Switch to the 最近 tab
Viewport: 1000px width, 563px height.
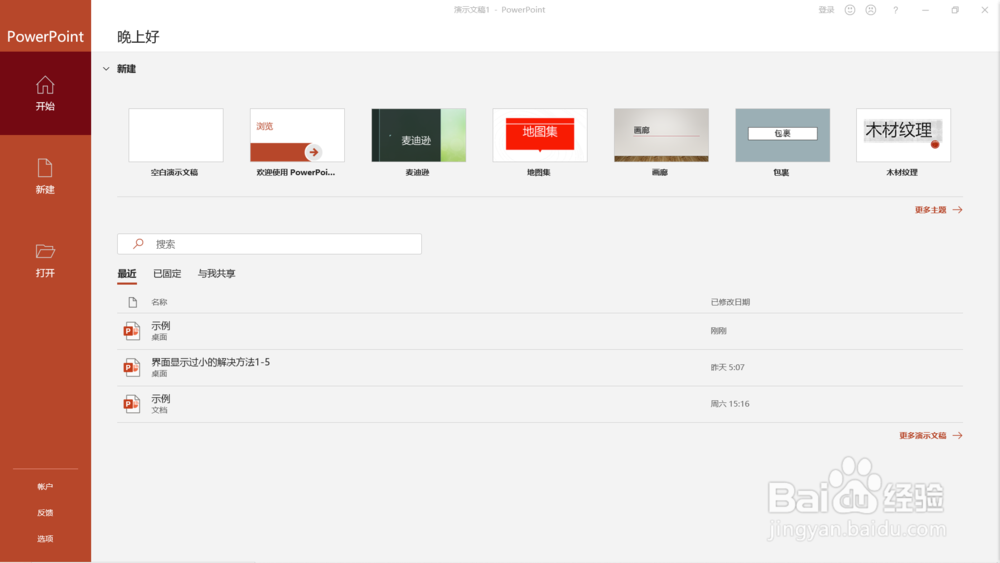tap(127, 274)
